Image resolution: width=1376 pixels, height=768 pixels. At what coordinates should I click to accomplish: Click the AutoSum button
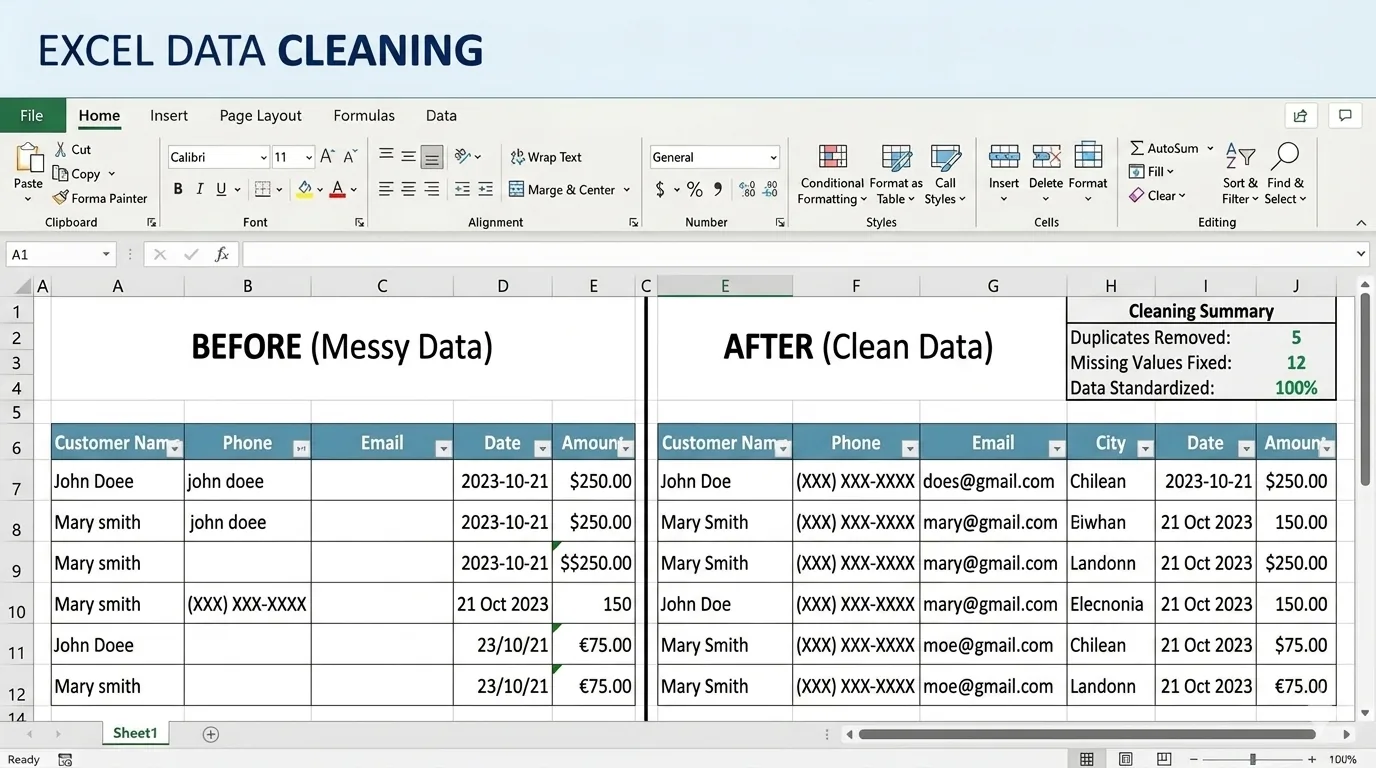click(x=1164, y=148)
